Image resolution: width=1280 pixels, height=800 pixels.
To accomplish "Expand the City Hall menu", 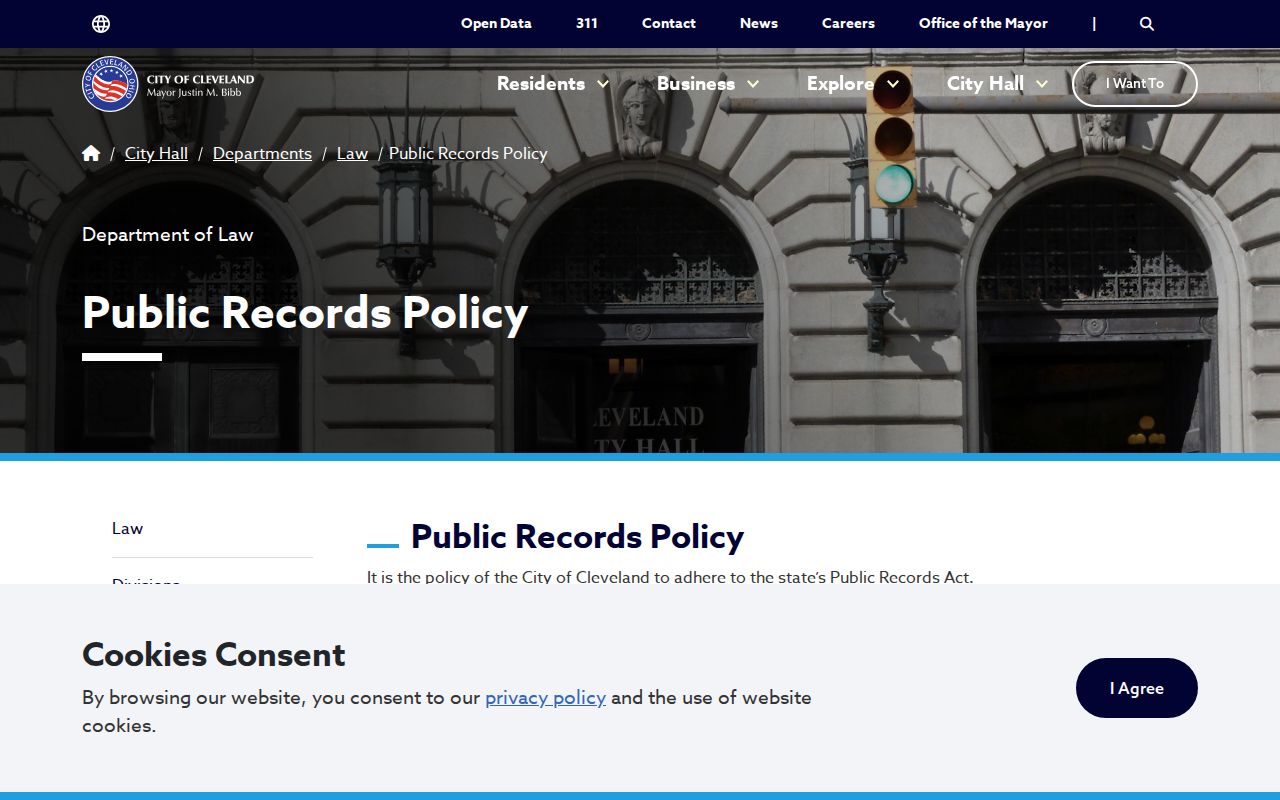I will [x=997, y=84].
